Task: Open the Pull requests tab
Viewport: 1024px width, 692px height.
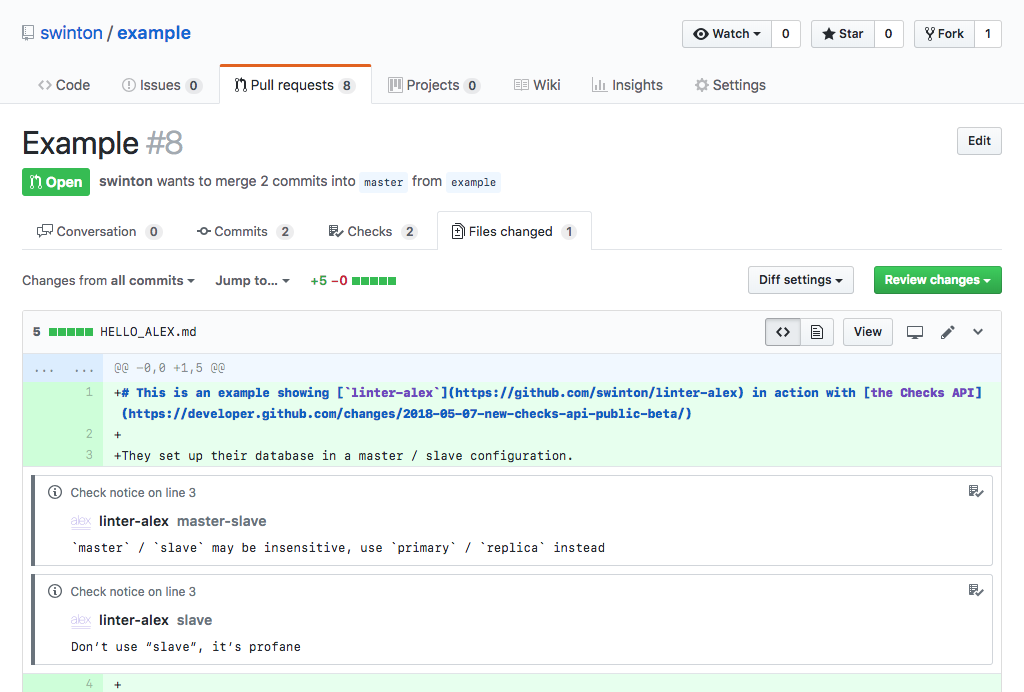Action: (295, 85)
